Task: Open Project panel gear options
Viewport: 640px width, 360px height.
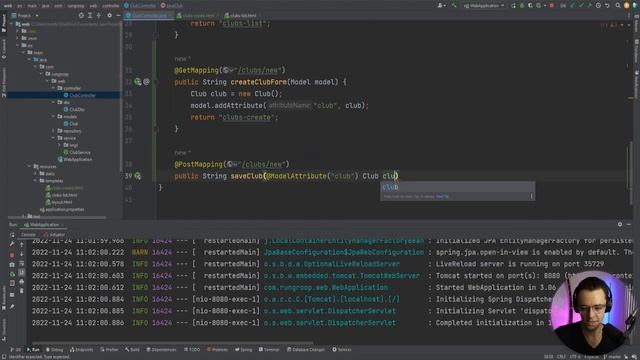Action: 109,16
